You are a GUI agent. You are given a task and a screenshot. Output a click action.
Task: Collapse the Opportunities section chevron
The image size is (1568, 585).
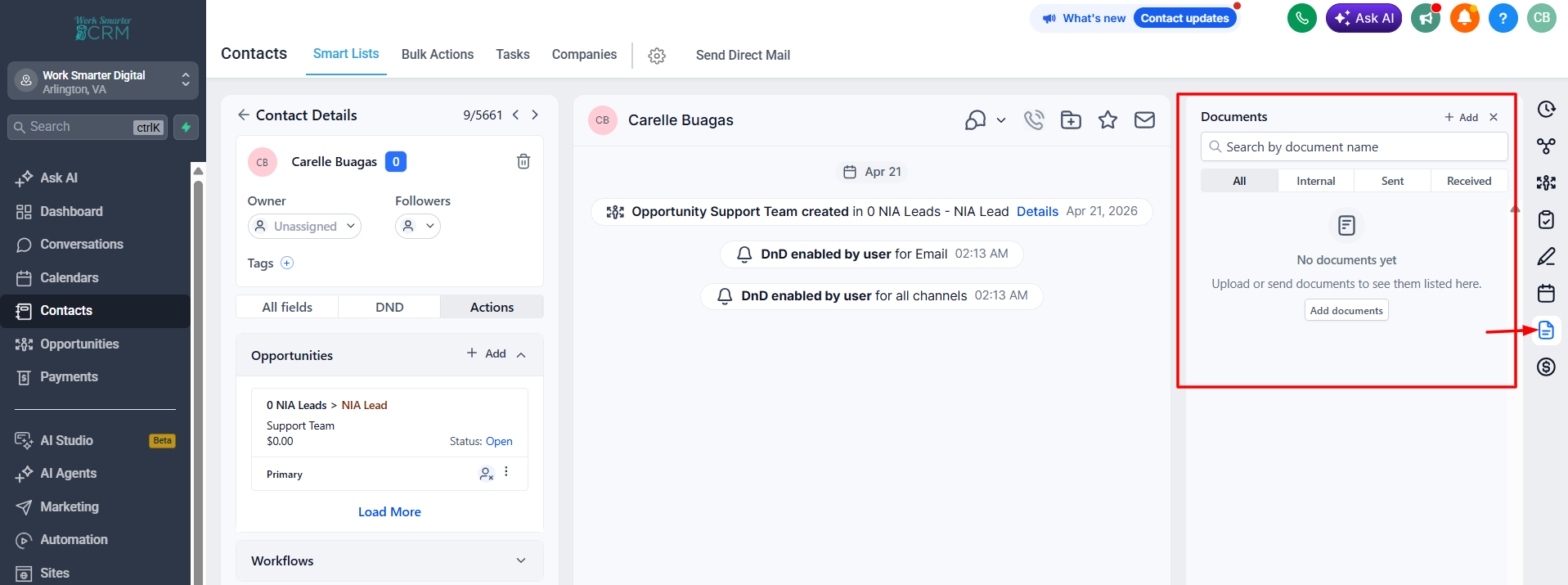tap(521, 355)
